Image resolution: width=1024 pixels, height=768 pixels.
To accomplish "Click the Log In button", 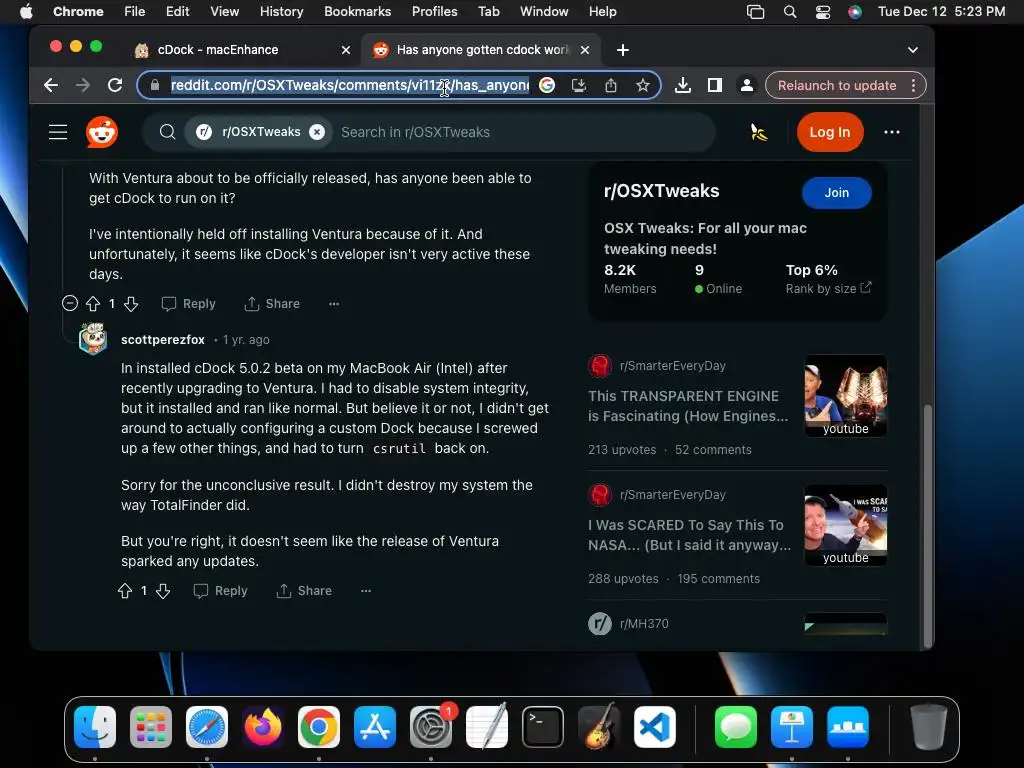I will (x=829, y=132).
